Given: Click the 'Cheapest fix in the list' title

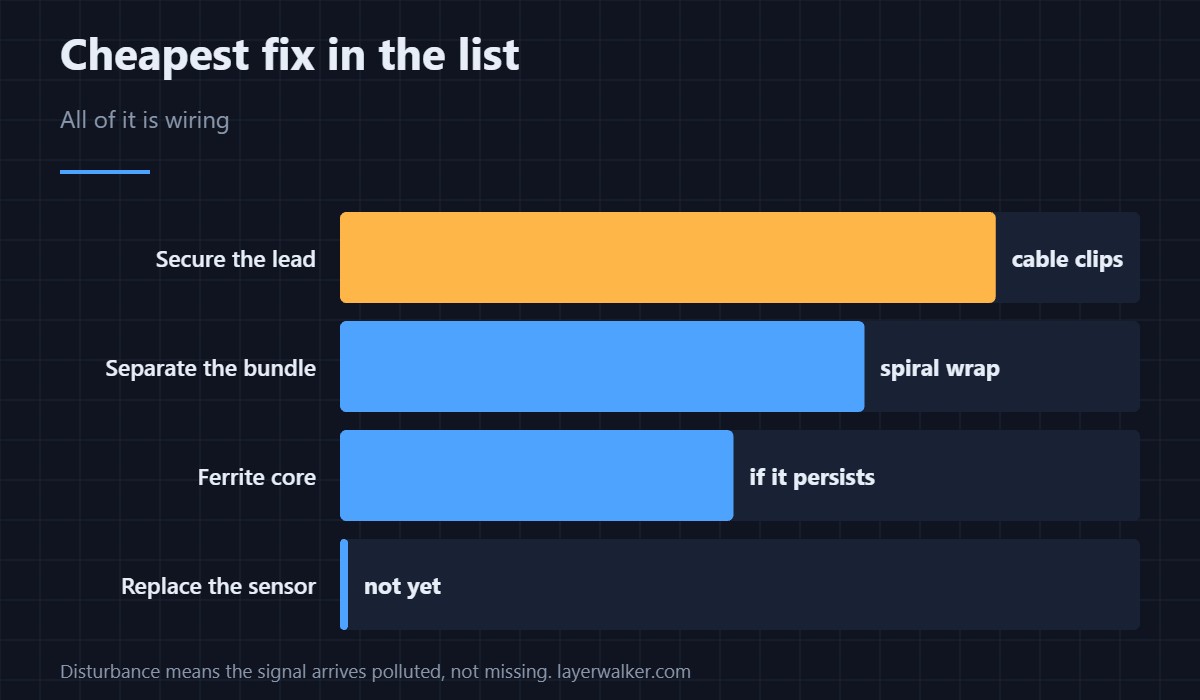Looking at the screenshot, I should pyautogui.click(x=290, y=54).
